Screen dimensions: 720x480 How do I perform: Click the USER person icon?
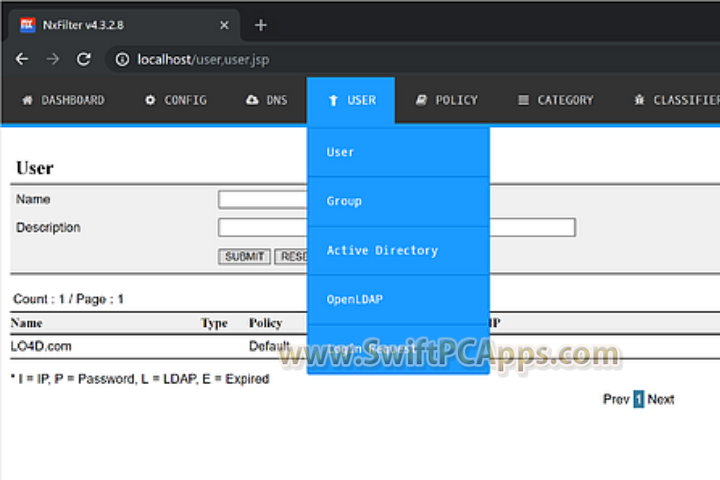pyautogui.click(x=333, y=100)
